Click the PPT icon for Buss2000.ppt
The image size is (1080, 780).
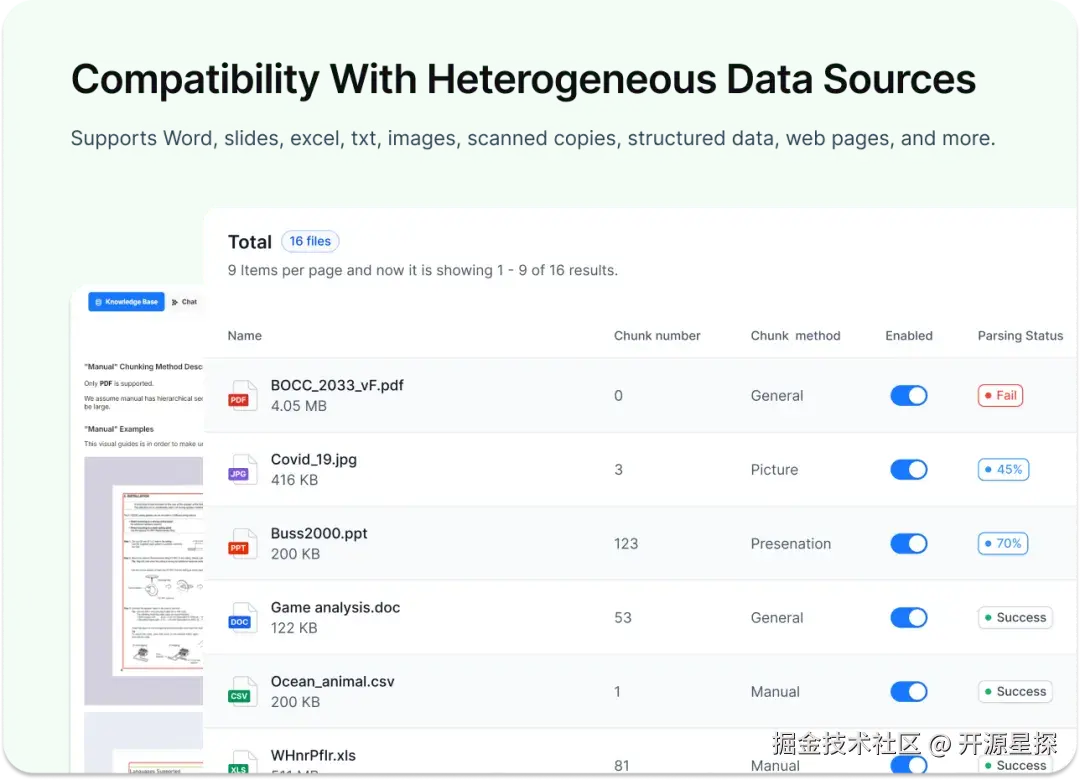coord(239,543)
